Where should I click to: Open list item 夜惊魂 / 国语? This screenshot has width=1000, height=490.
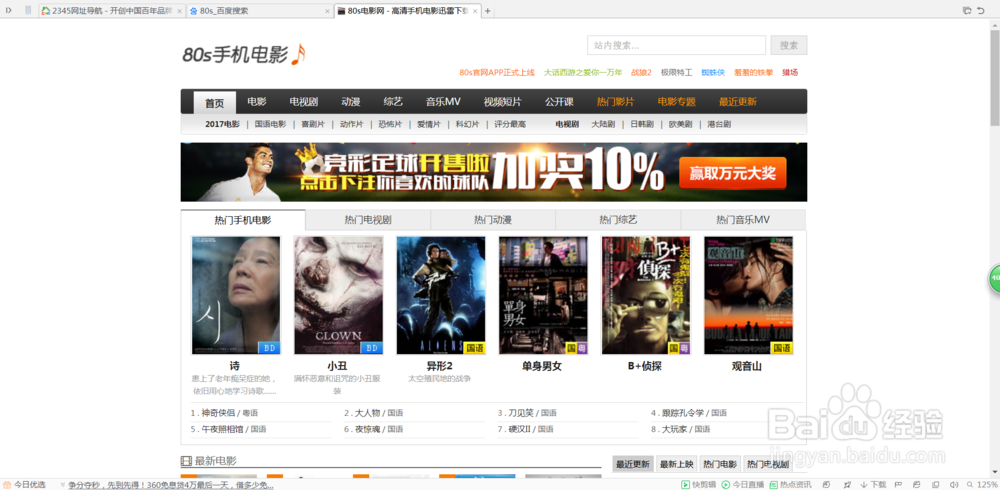(379, 429)
